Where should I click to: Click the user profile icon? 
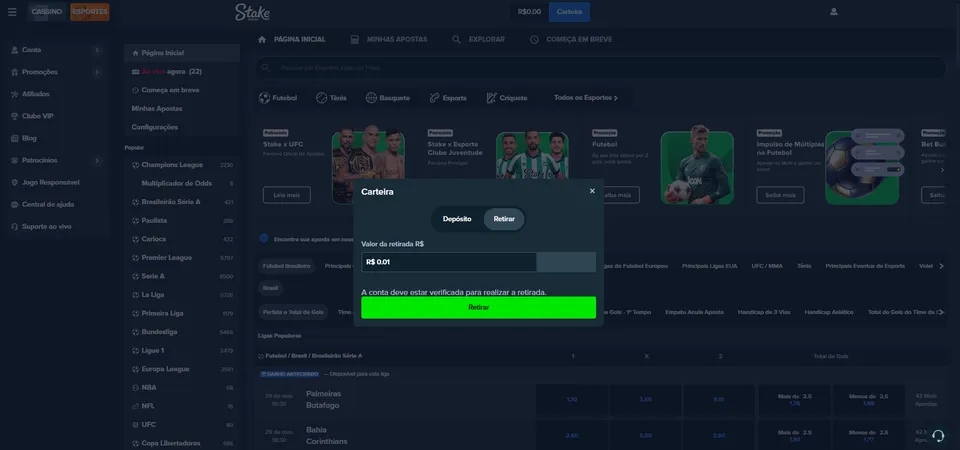coord(834,12)
